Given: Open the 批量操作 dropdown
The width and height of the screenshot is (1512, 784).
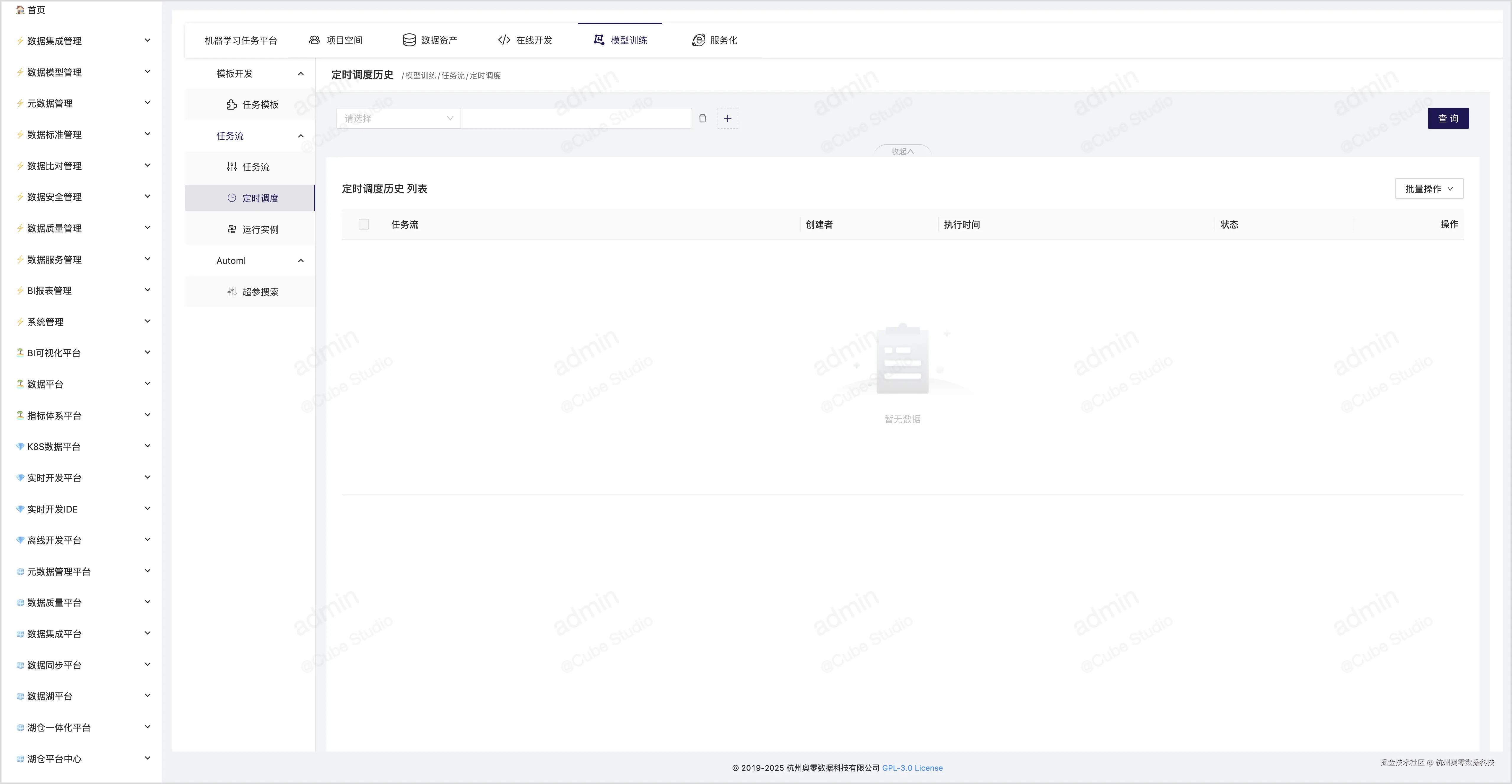Looking at the screenshot, I should 1429,189.
